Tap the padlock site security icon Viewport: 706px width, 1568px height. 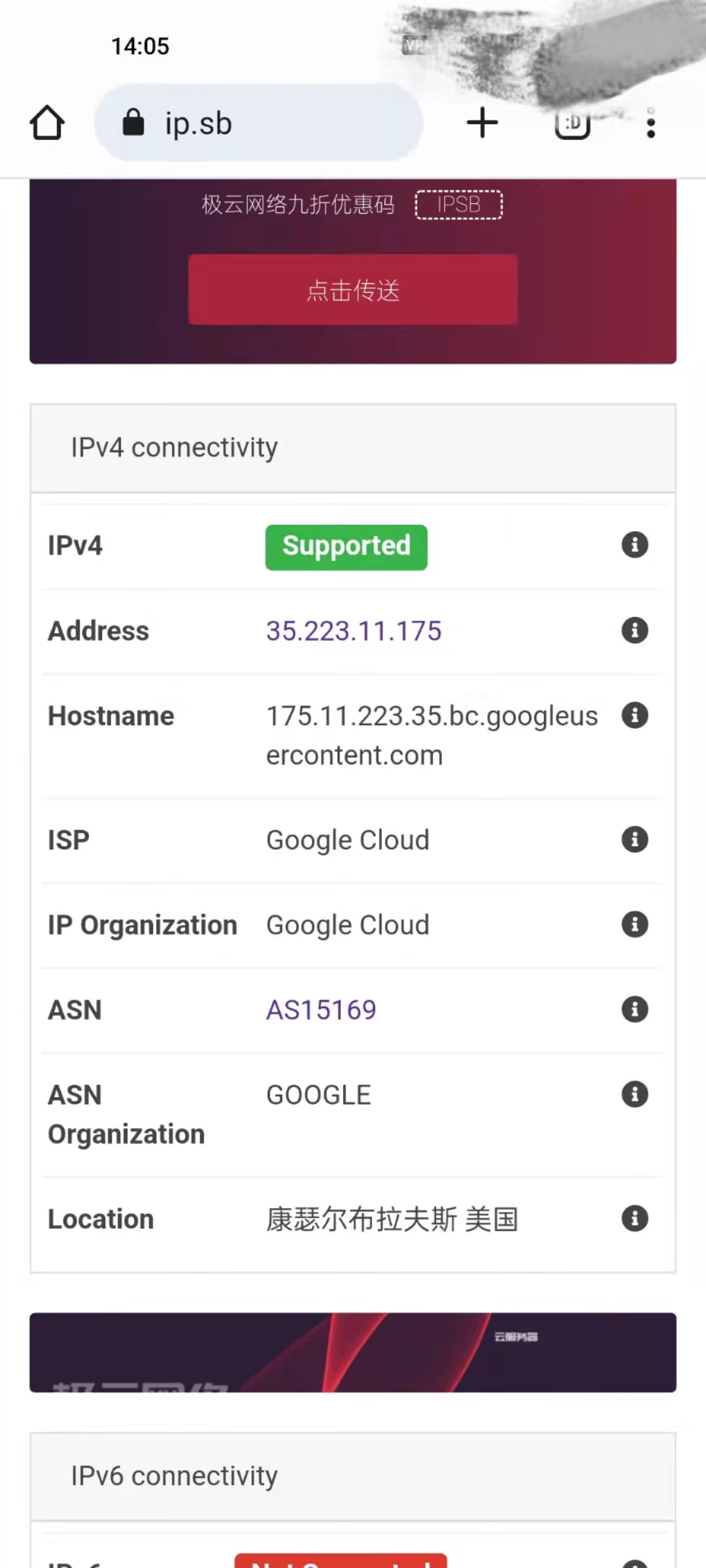coord(133,122)
